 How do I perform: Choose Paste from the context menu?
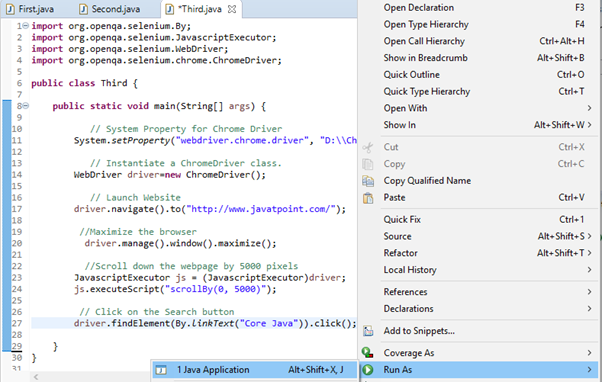click(479, 198)
